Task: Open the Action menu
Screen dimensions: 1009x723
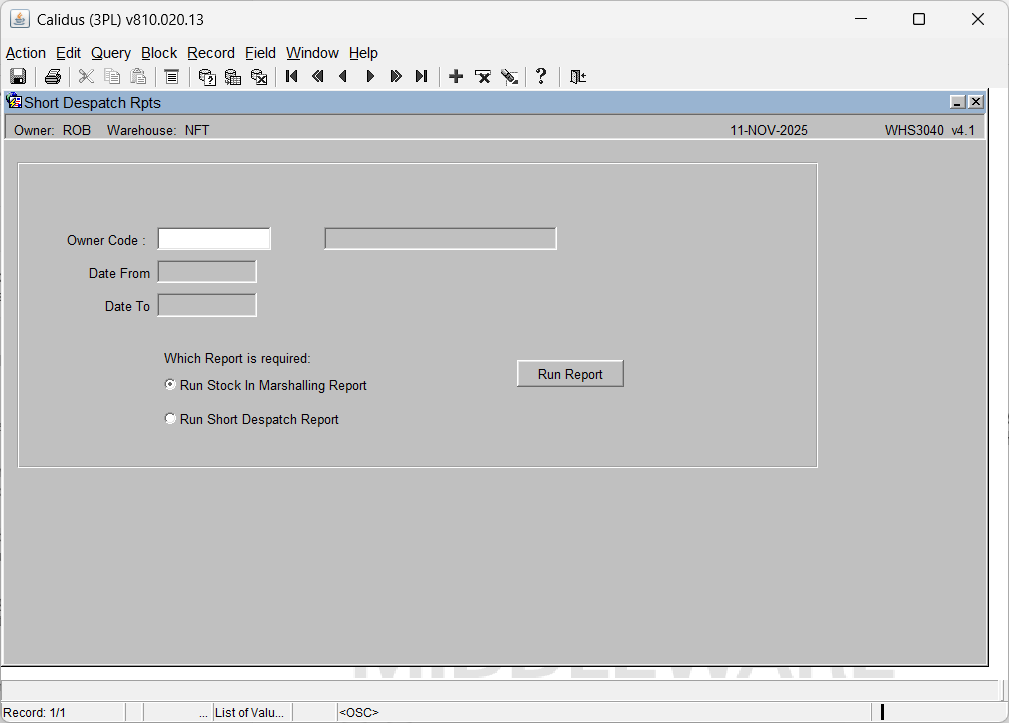Action: pos(26,53)
